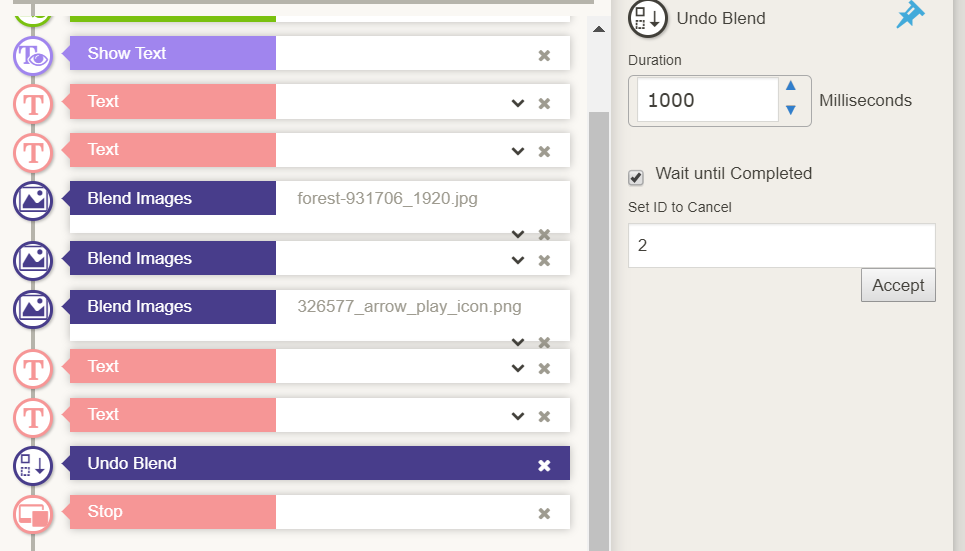Image resolution: width=965 pixels, height=551 pixels.
Task: Expand the 326577_arrow_play_icon.png Blend Images row
Action: click(x=518, y=342)
